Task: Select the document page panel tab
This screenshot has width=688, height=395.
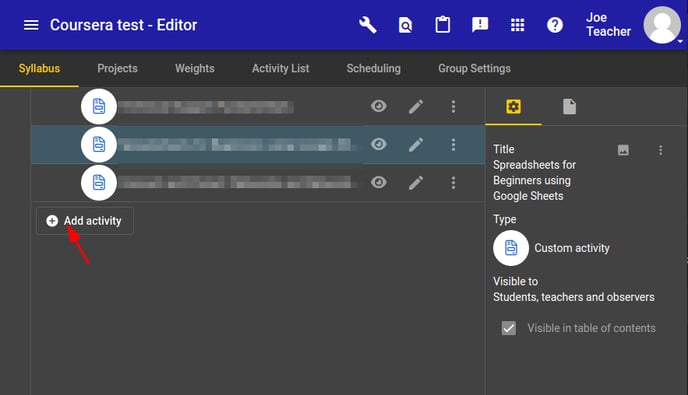Action: pyautogui.click(x=569, y=107)
